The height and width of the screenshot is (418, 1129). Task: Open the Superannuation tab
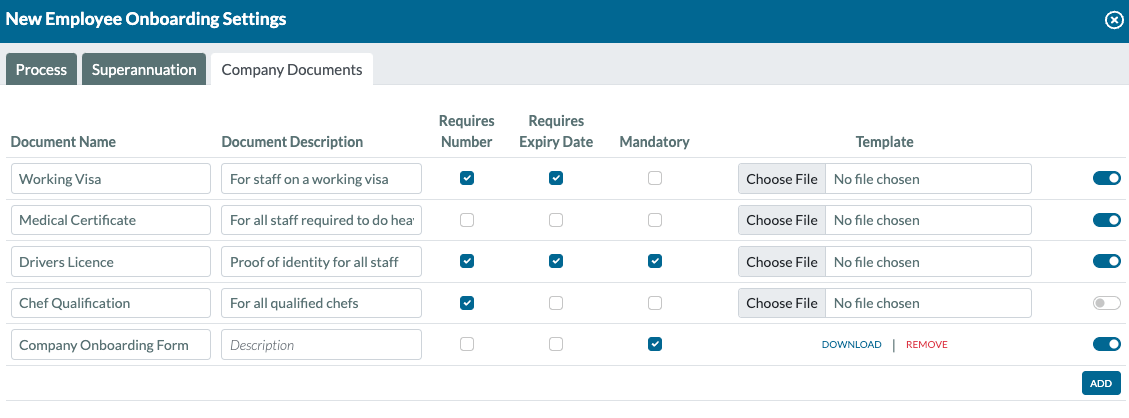[144, 70]
